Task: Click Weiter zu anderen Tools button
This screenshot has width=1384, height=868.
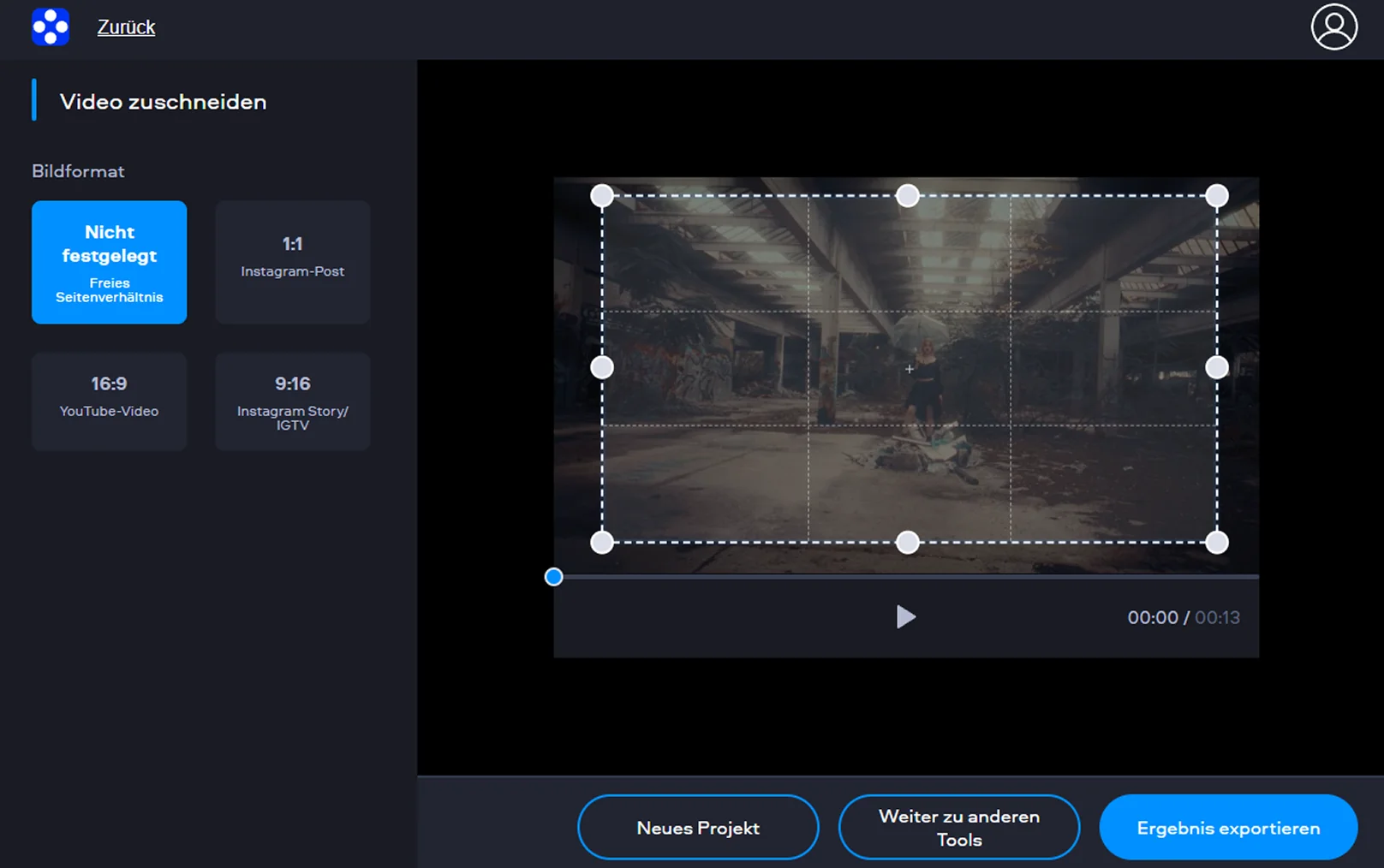Action: tap(958, 827)
